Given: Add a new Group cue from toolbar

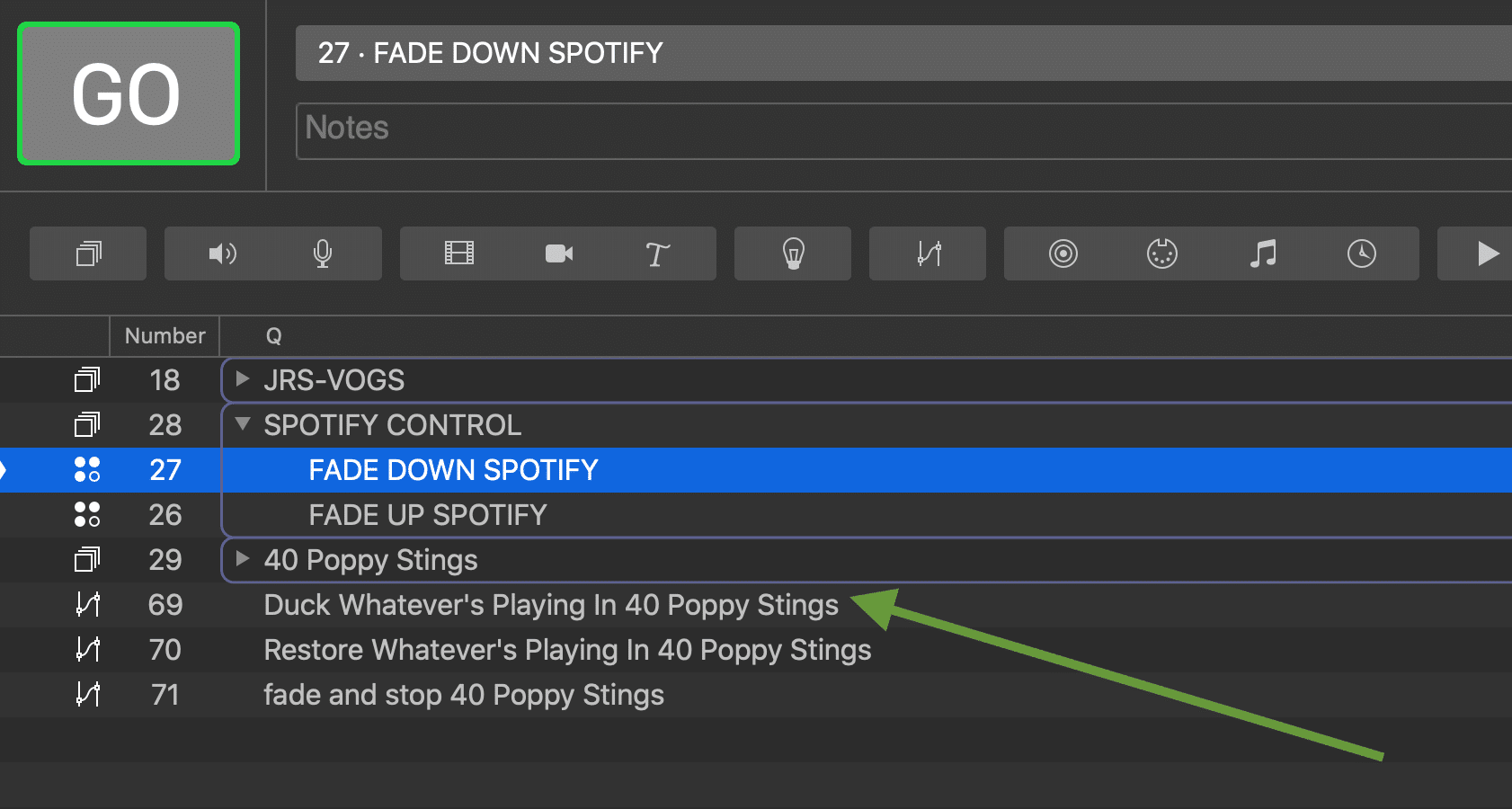Looking at the screenshot, I should tap(88, 253).
